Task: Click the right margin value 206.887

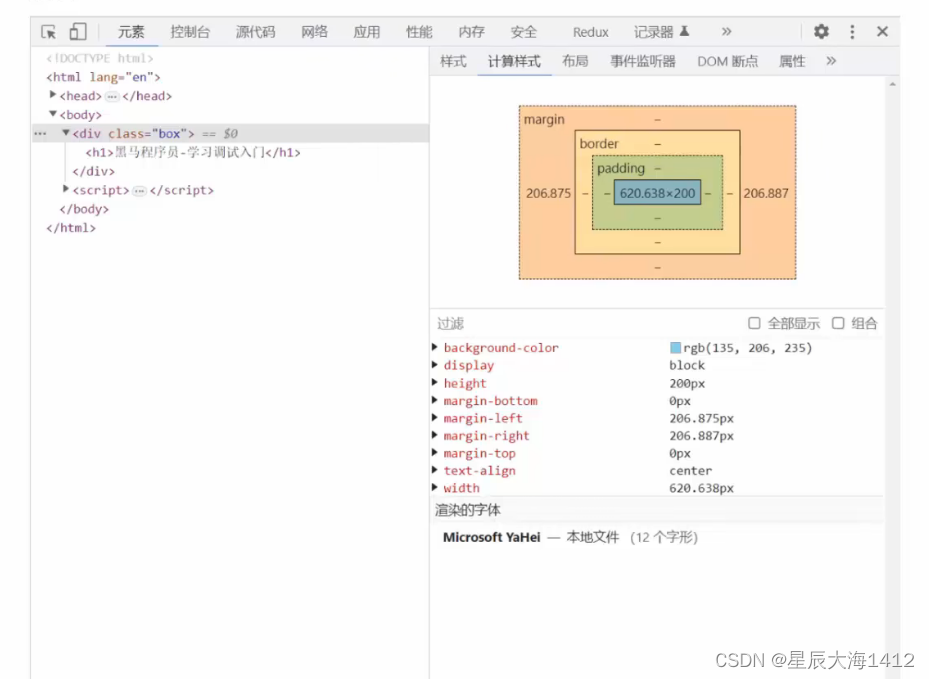Action: pyautogui.click(x=765, y=193)
